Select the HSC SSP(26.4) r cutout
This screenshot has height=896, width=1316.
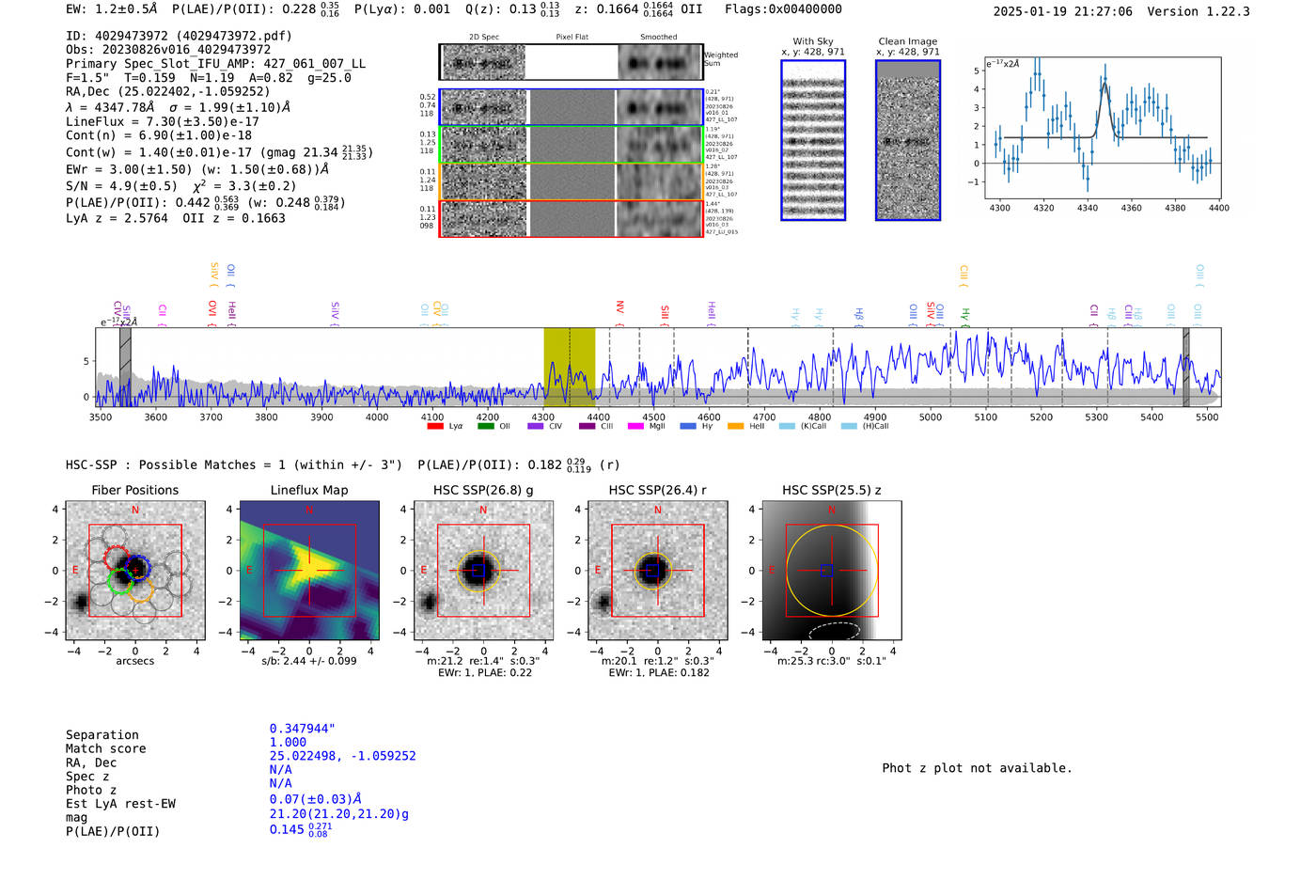[657, 571]
